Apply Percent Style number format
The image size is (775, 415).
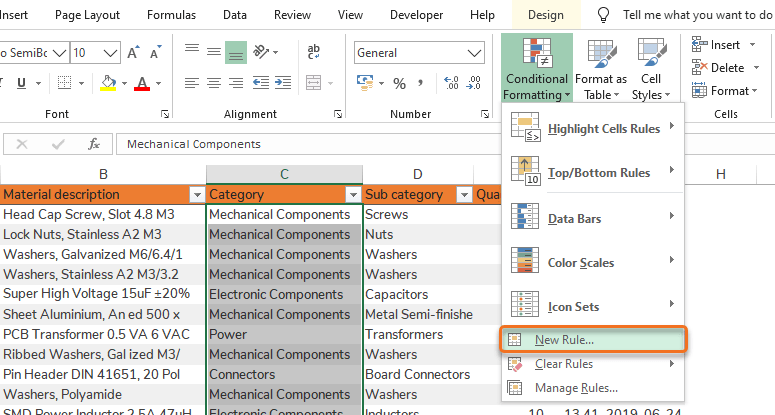398,83
